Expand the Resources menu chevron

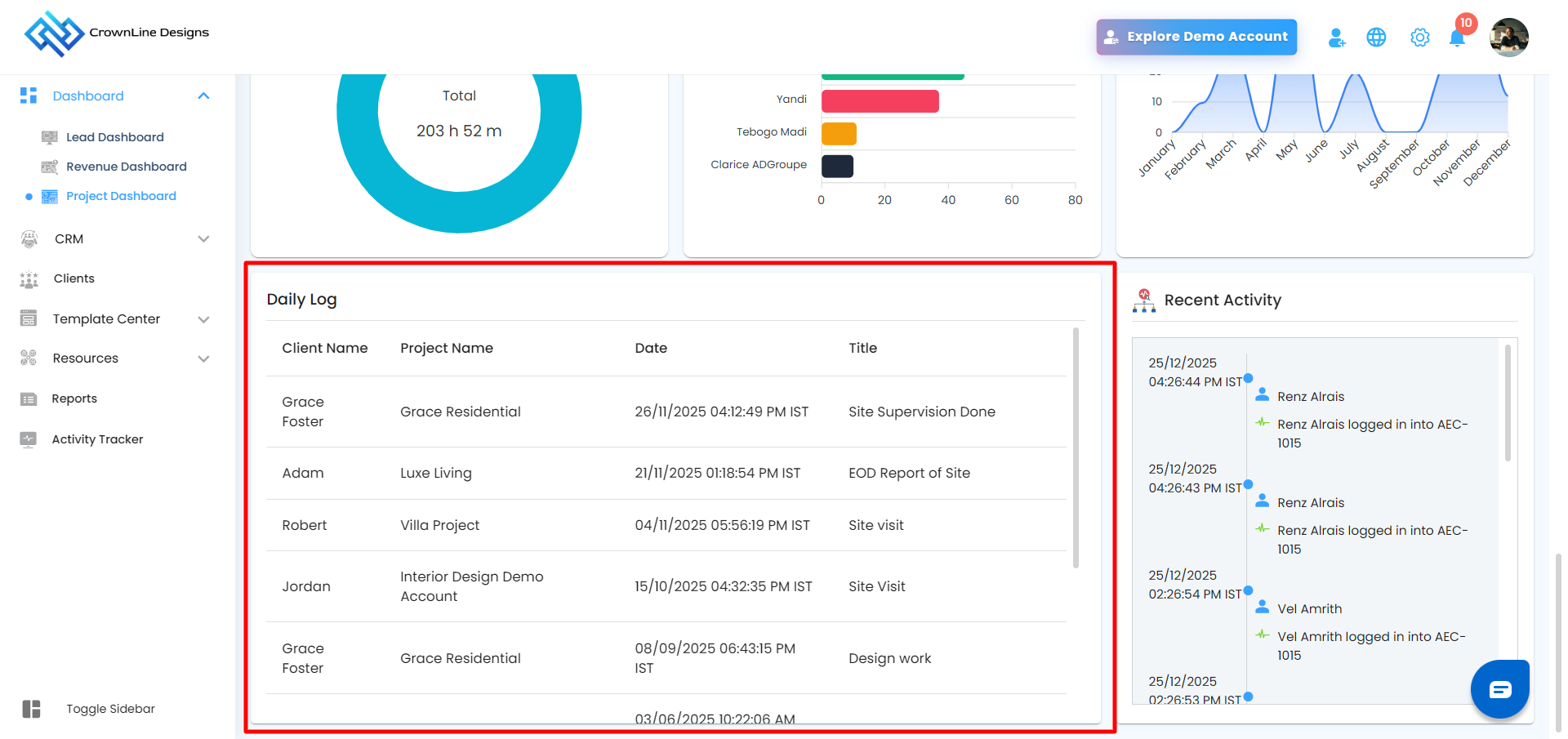(x=203, y=358)
